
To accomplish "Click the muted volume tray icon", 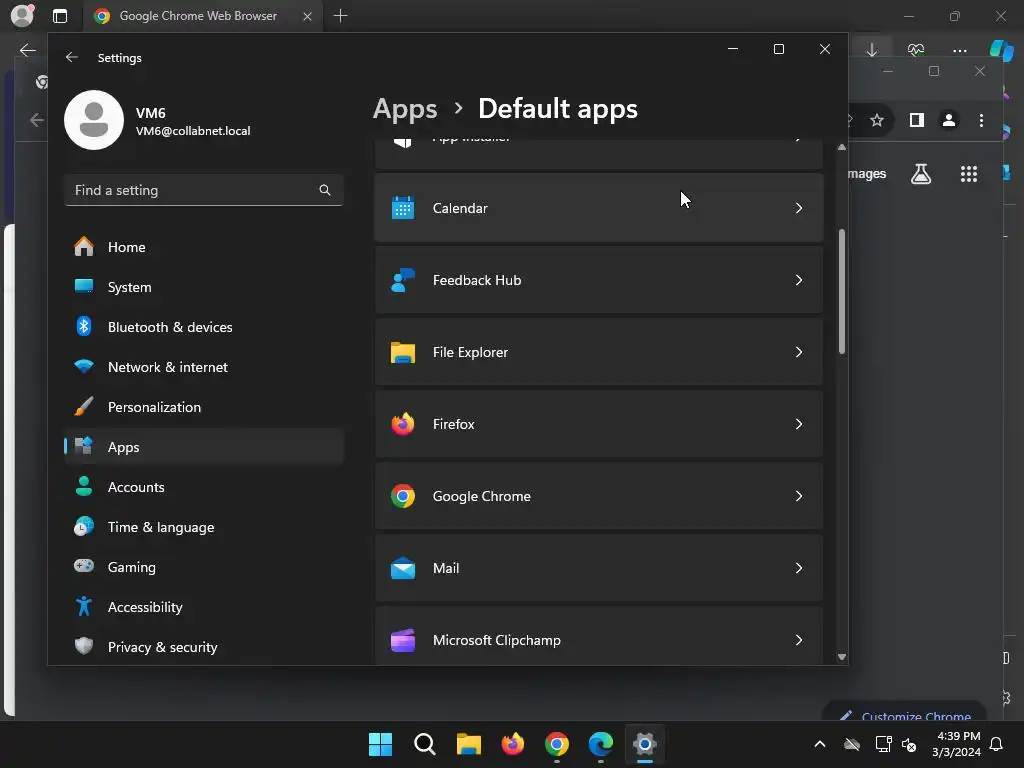I will 908,744.
